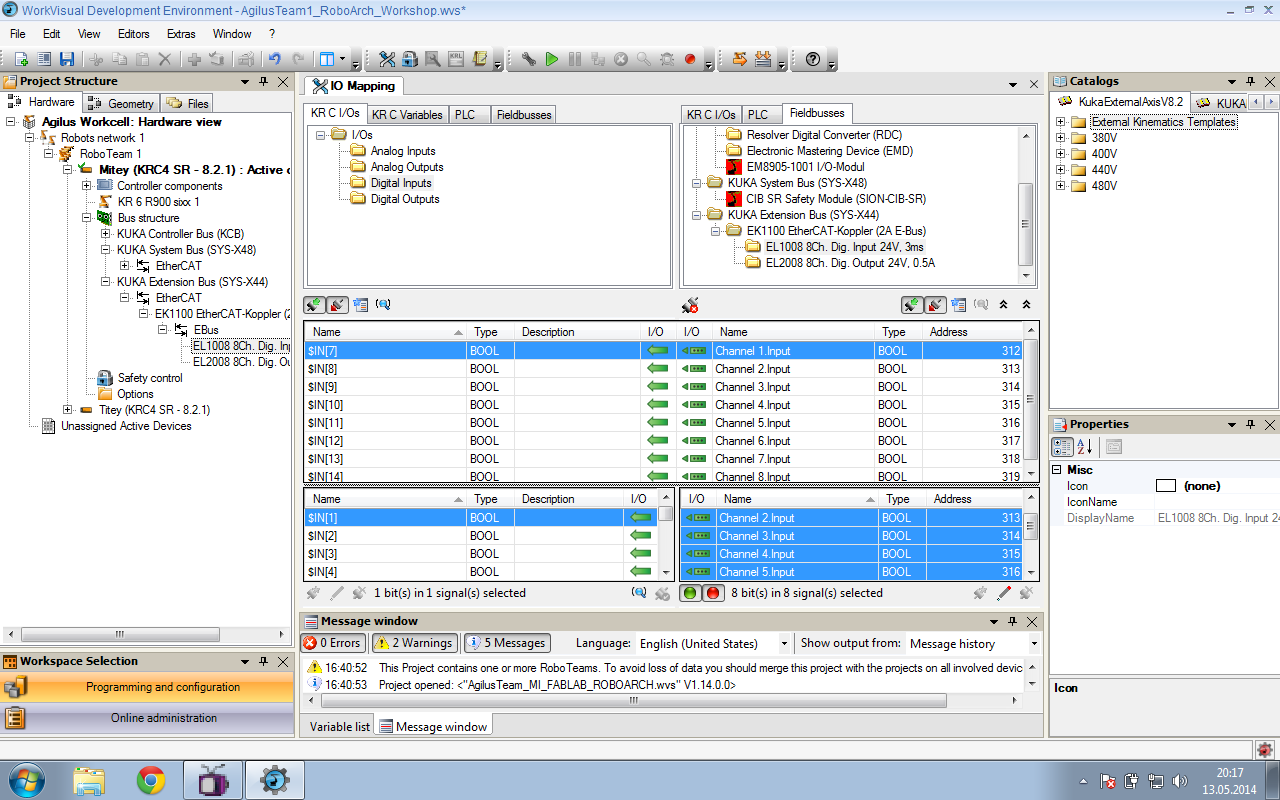Expand Titey (KRC4 SR - 8.2.1) node
Image resolution: width=1280 pixels, height=800 pixels.
(68, 410)
